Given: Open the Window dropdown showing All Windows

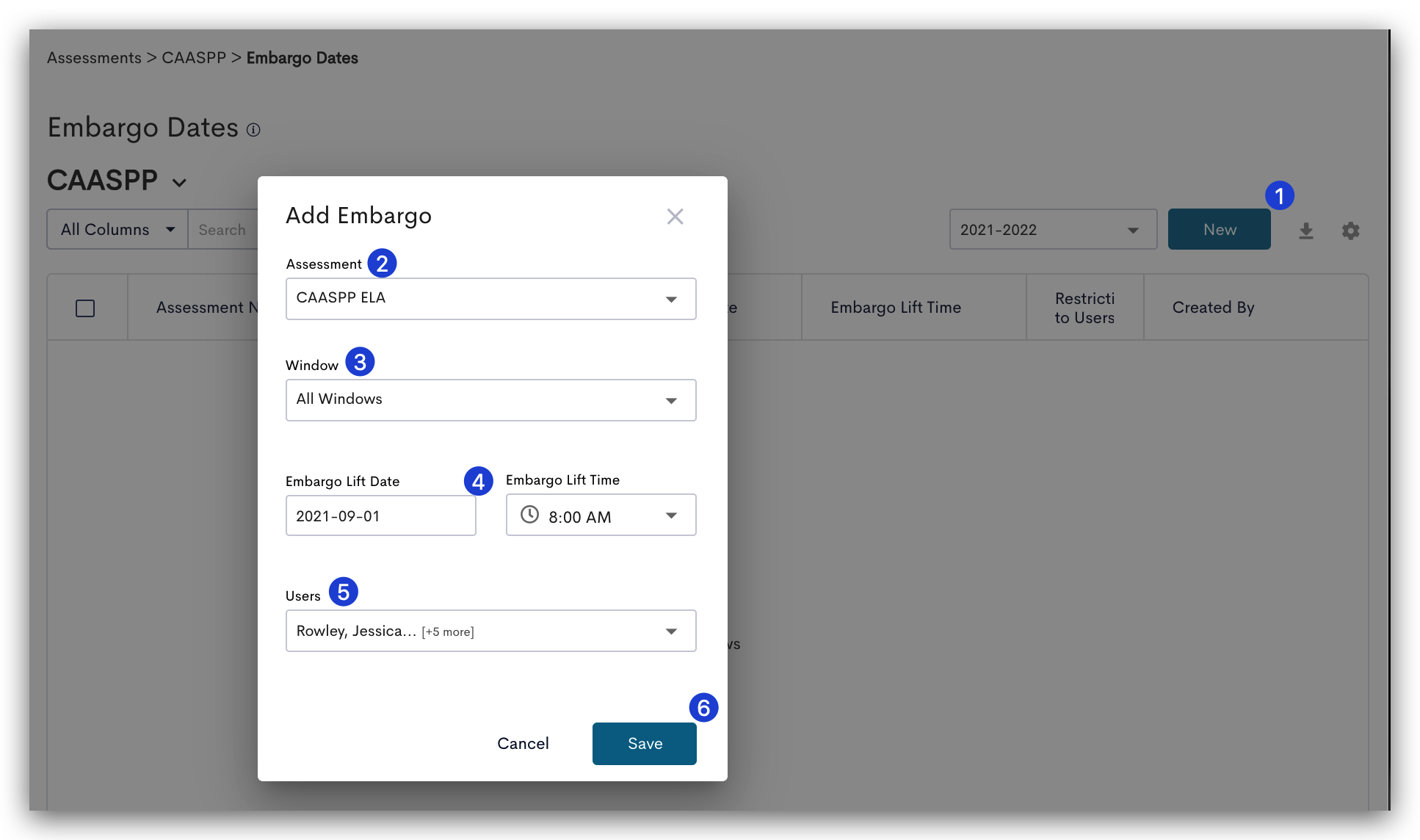Looking at the screenshot, I should tap(490, 400).
